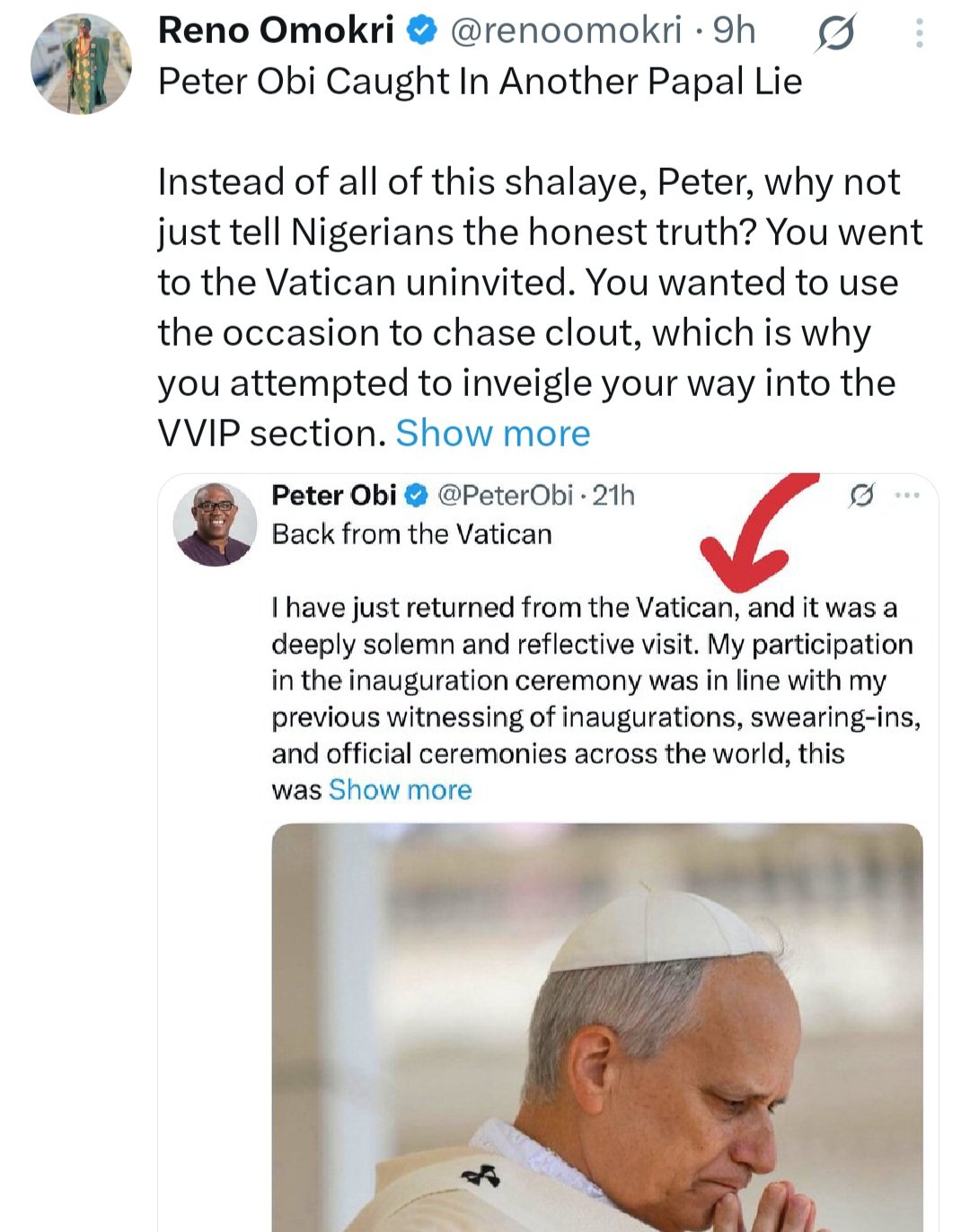The height and width of the screenshot is (1232, 970).
Task: Click the 9h timestamp on Reno's tweet
Action: click(735, 31)
